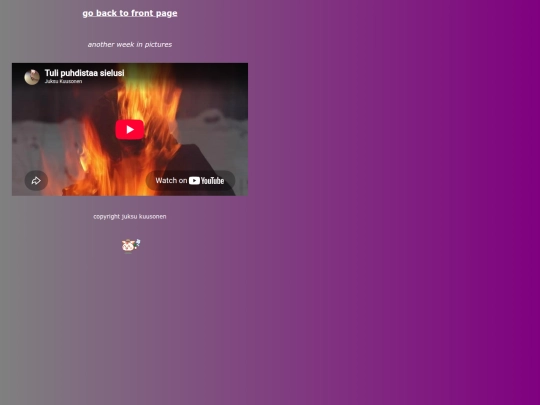The height and width of the screenshot is (405, 540).
Task: Click the channel name Juksu Kuusonen
Action: pyautogui.click(x=63, y=82)
